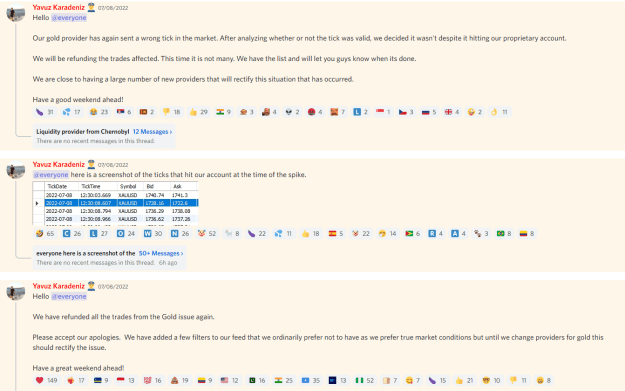Screen dimensions: 625x391
Task: Click the letter O reaction showing 24
Action: click(126, 234)
